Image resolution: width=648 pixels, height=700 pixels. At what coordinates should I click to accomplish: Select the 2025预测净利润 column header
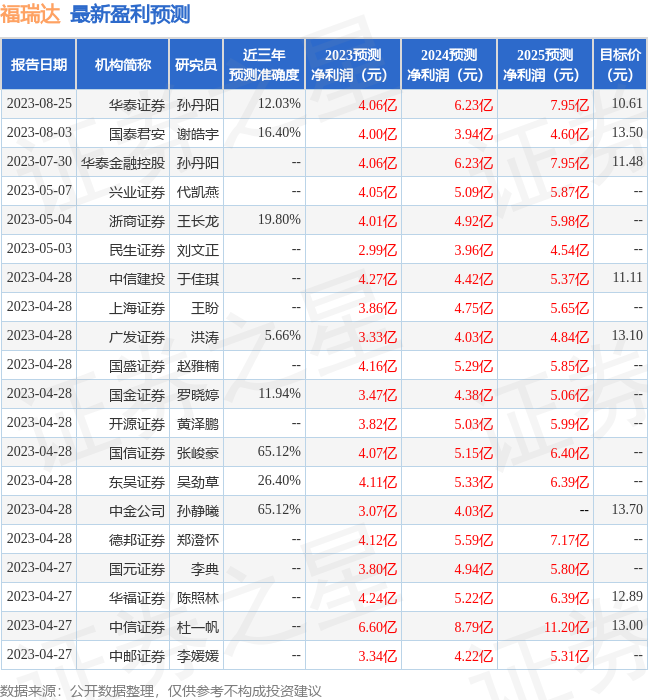pyautogui.click(x=545, y=64)
